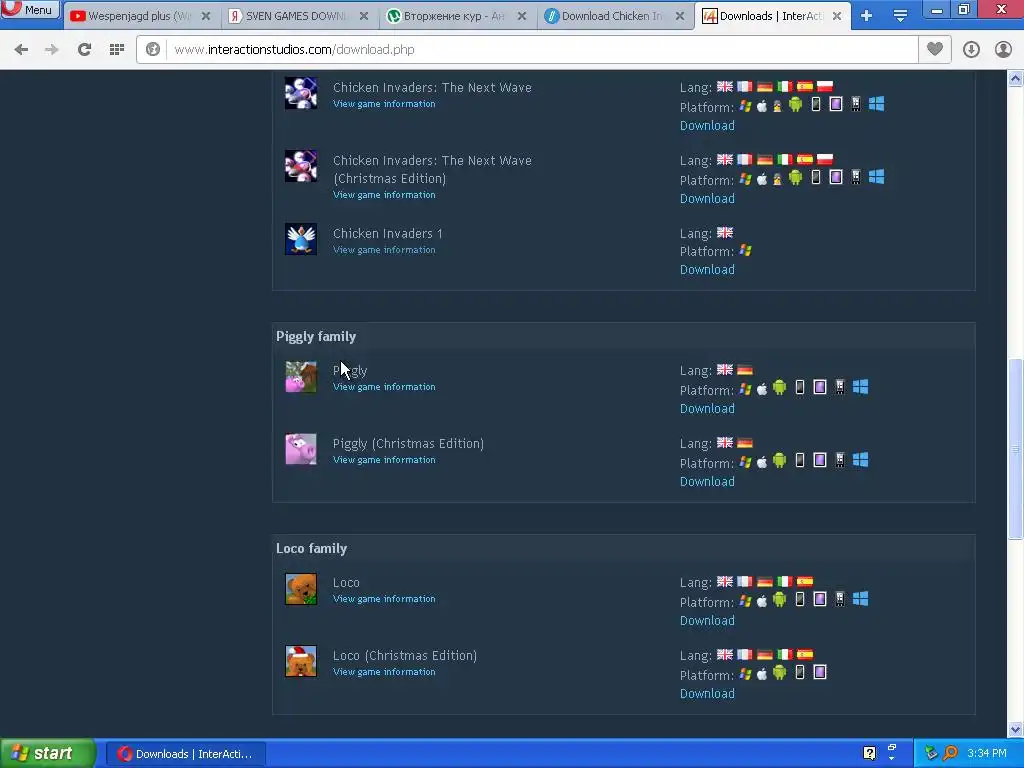Open Piggly (Christmas Edition) thumbnail
The height and width of the screenshot is (768, 1024).
coord(301,449)
